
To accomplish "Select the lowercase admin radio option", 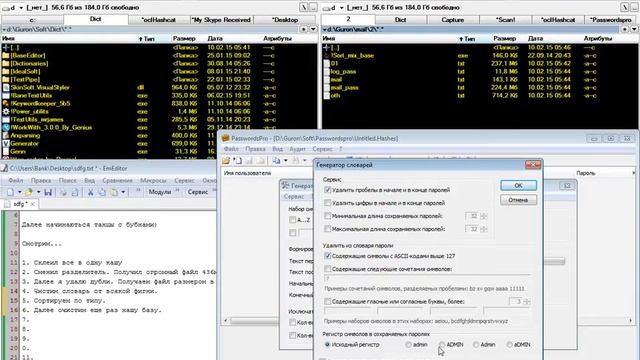I will (408, 344).
